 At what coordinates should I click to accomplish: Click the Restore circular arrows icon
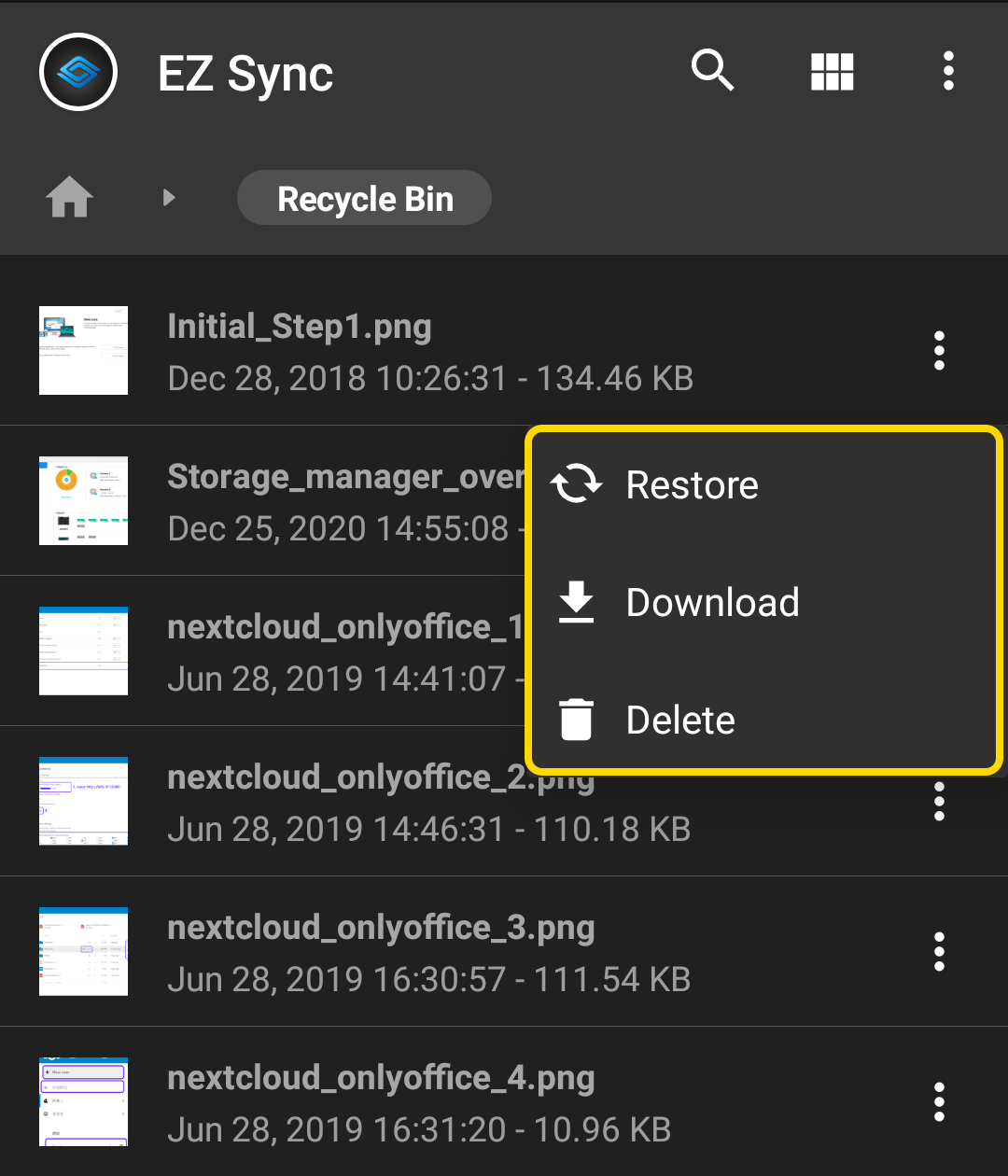coord(576,484)
